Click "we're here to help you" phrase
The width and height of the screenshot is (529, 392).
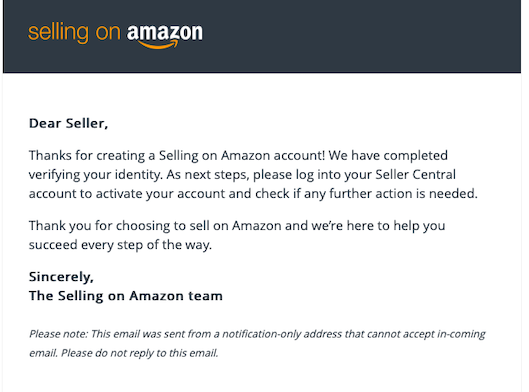click(x=378, y=226)
